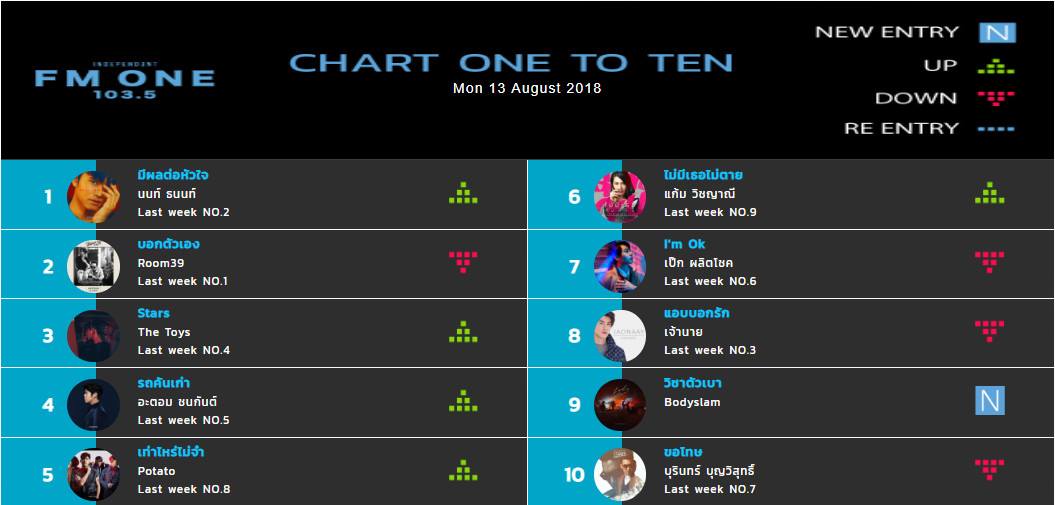Image resolution: width=1055 pixels, height=505 pixels.
Task: Click the UP legend green arrow icon
Action: pos(996,65)
